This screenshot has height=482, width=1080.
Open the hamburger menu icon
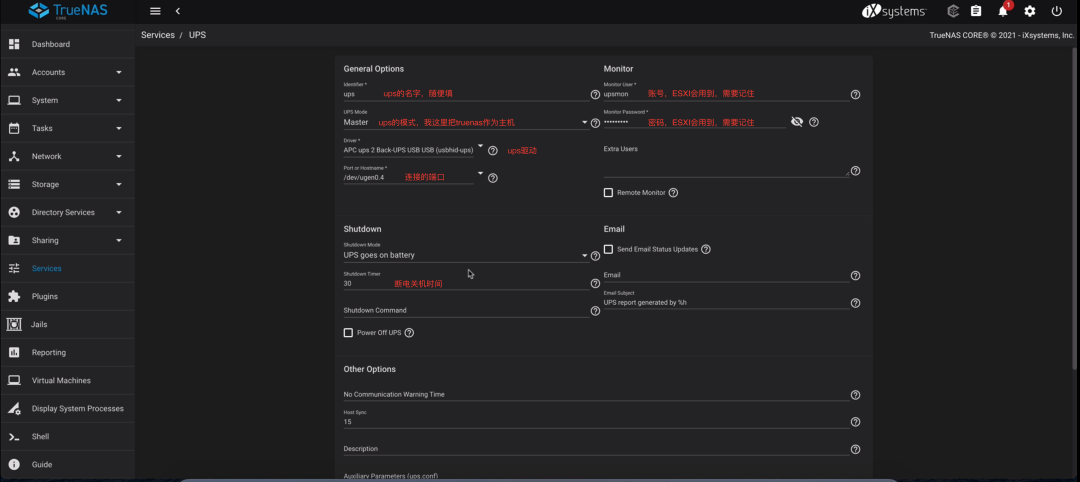[155, 11]
